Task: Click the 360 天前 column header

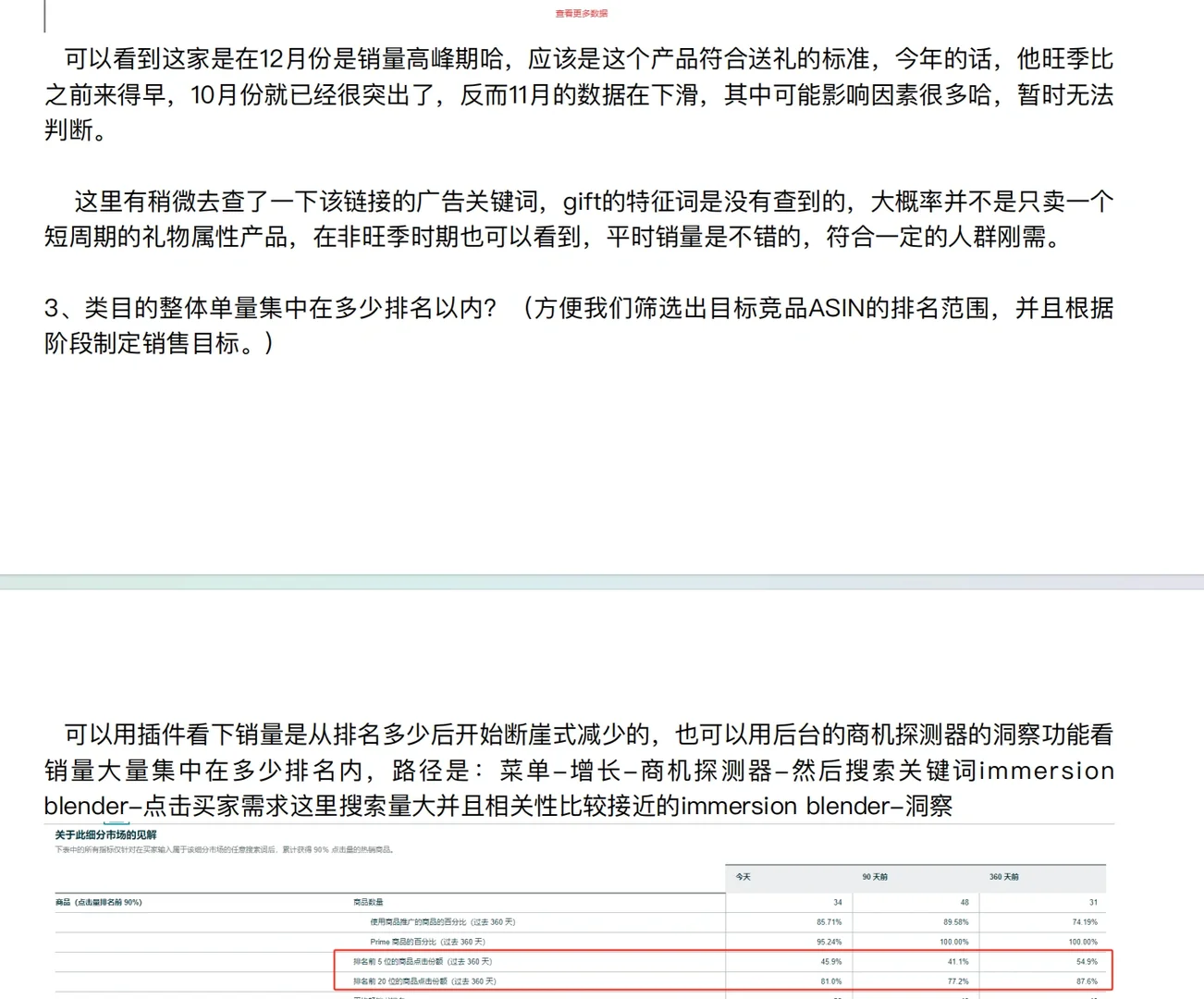Action: [1003, 876]
